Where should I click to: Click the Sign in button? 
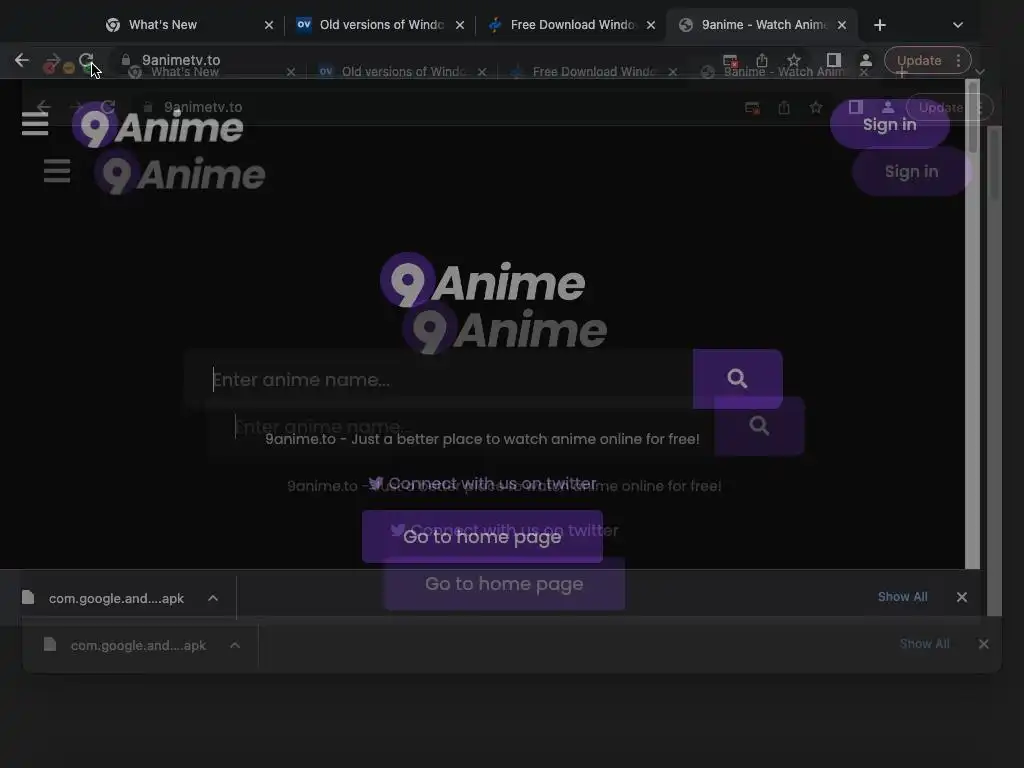point(889,124)
